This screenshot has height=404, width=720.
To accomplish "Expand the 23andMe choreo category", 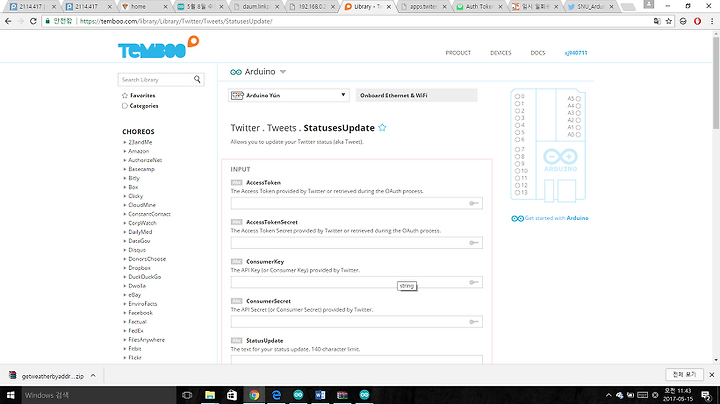I will (124, 142).
